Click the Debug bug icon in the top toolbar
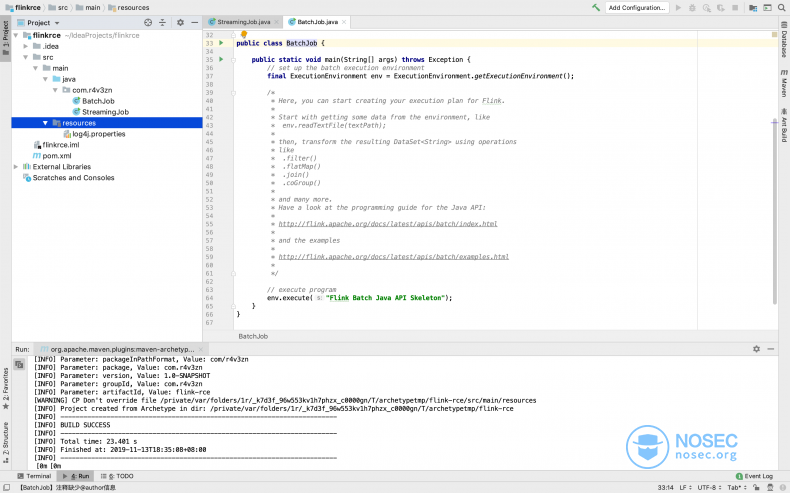Image resolution: width=790 pixels, height=493 pixels. (692, 8)
